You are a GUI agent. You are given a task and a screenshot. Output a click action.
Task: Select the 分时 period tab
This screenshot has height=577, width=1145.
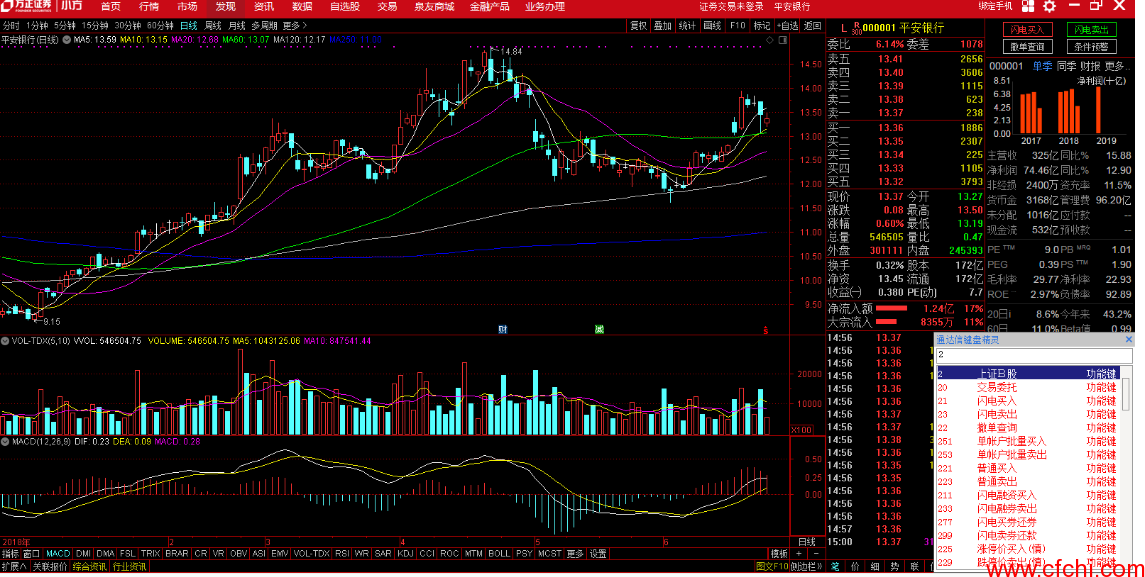[x=11, y=26]
